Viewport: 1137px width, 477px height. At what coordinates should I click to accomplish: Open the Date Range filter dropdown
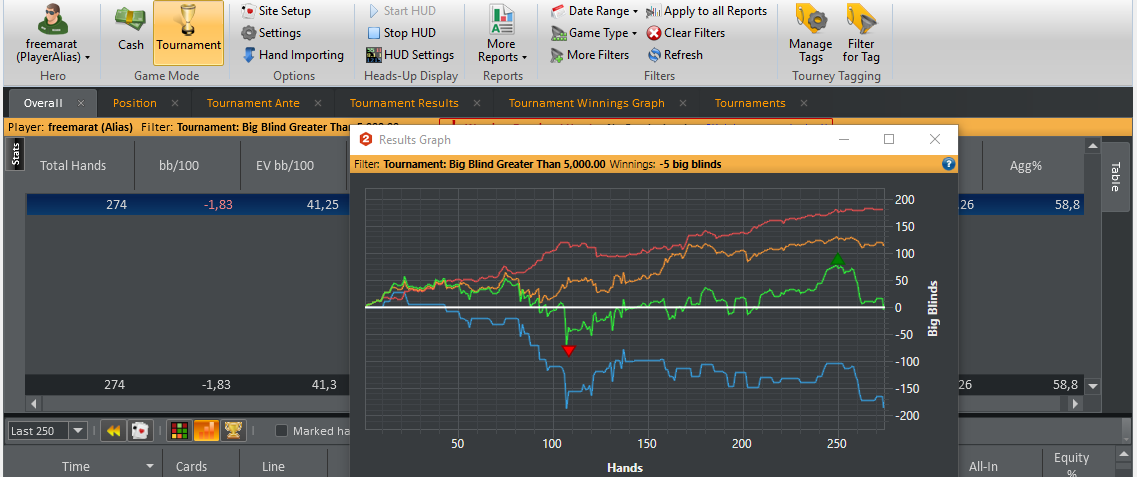594,11
